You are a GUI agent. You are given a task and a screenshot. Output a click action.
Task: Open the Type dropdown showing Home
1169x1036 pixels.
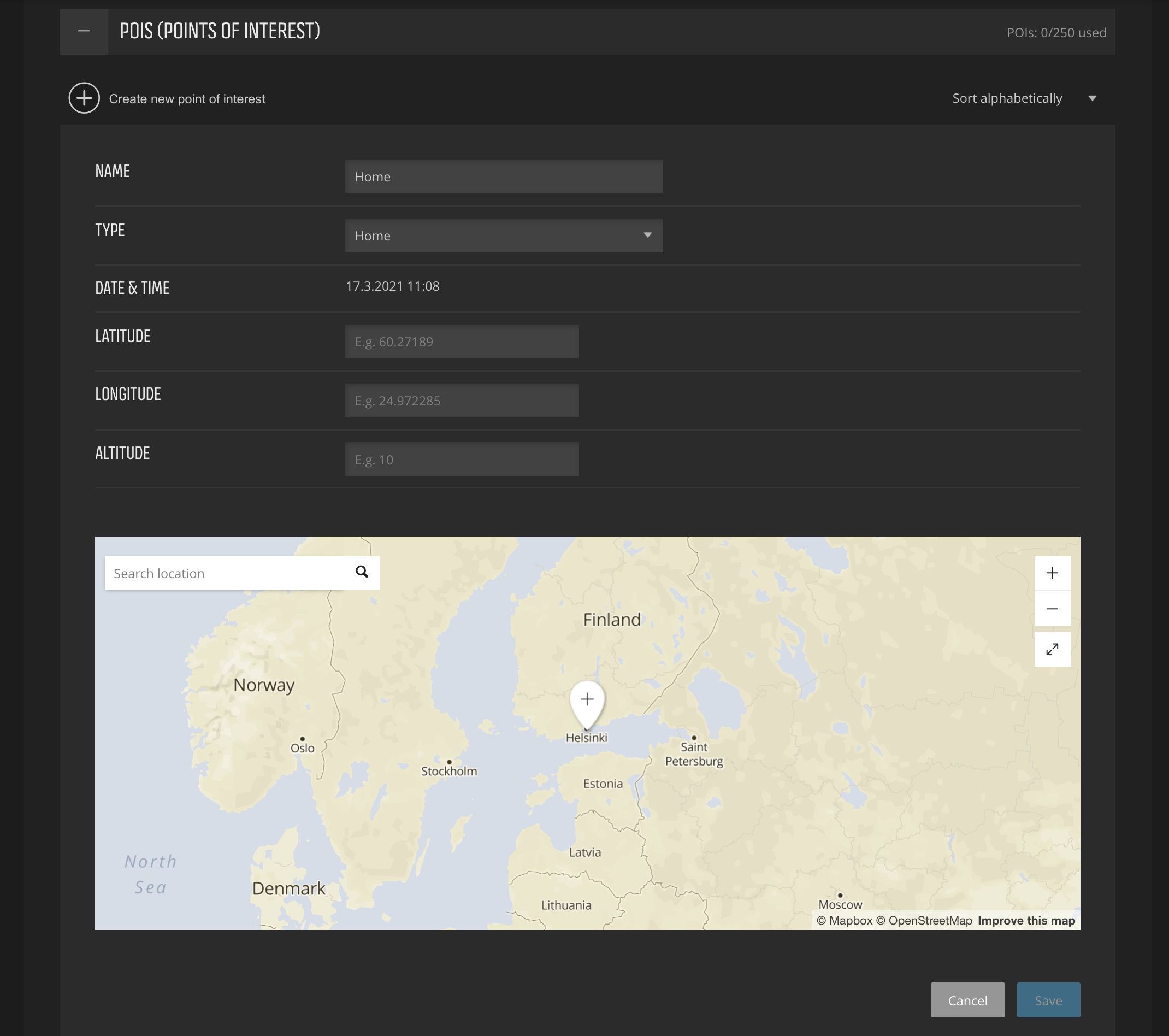[x=504, y=236]
